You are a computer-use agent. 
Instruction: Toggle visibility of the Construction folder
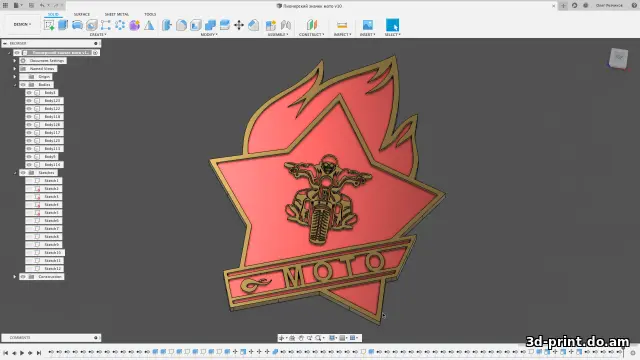click(x=23, y=276)
